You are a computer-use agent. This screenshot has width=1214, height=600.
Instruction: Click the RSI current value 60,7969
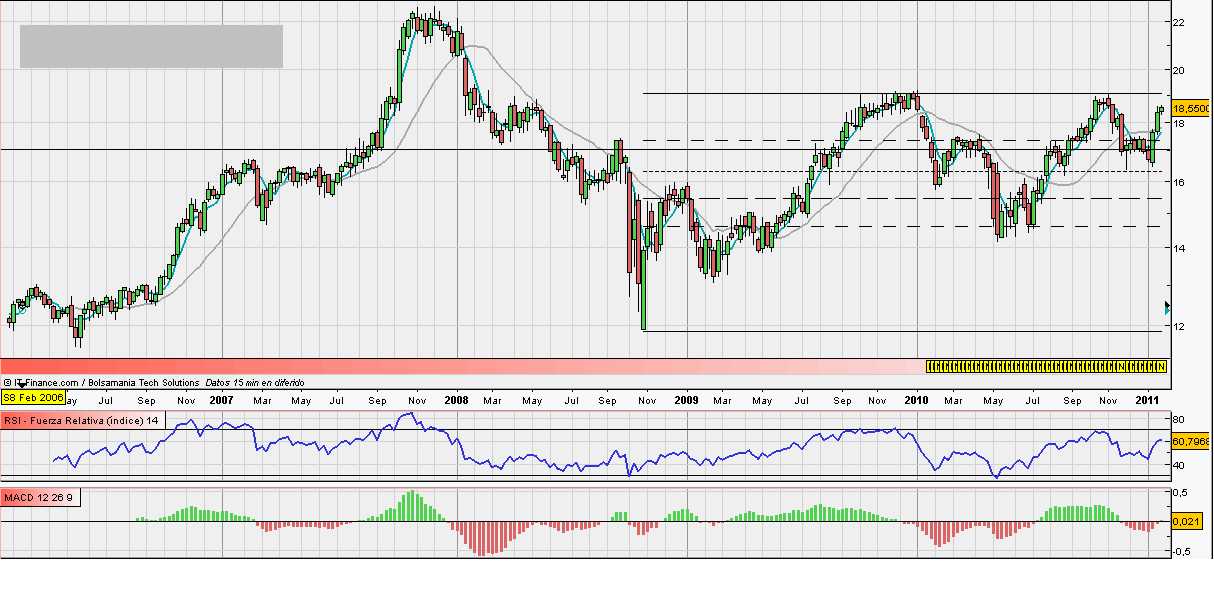(1191, 440)
